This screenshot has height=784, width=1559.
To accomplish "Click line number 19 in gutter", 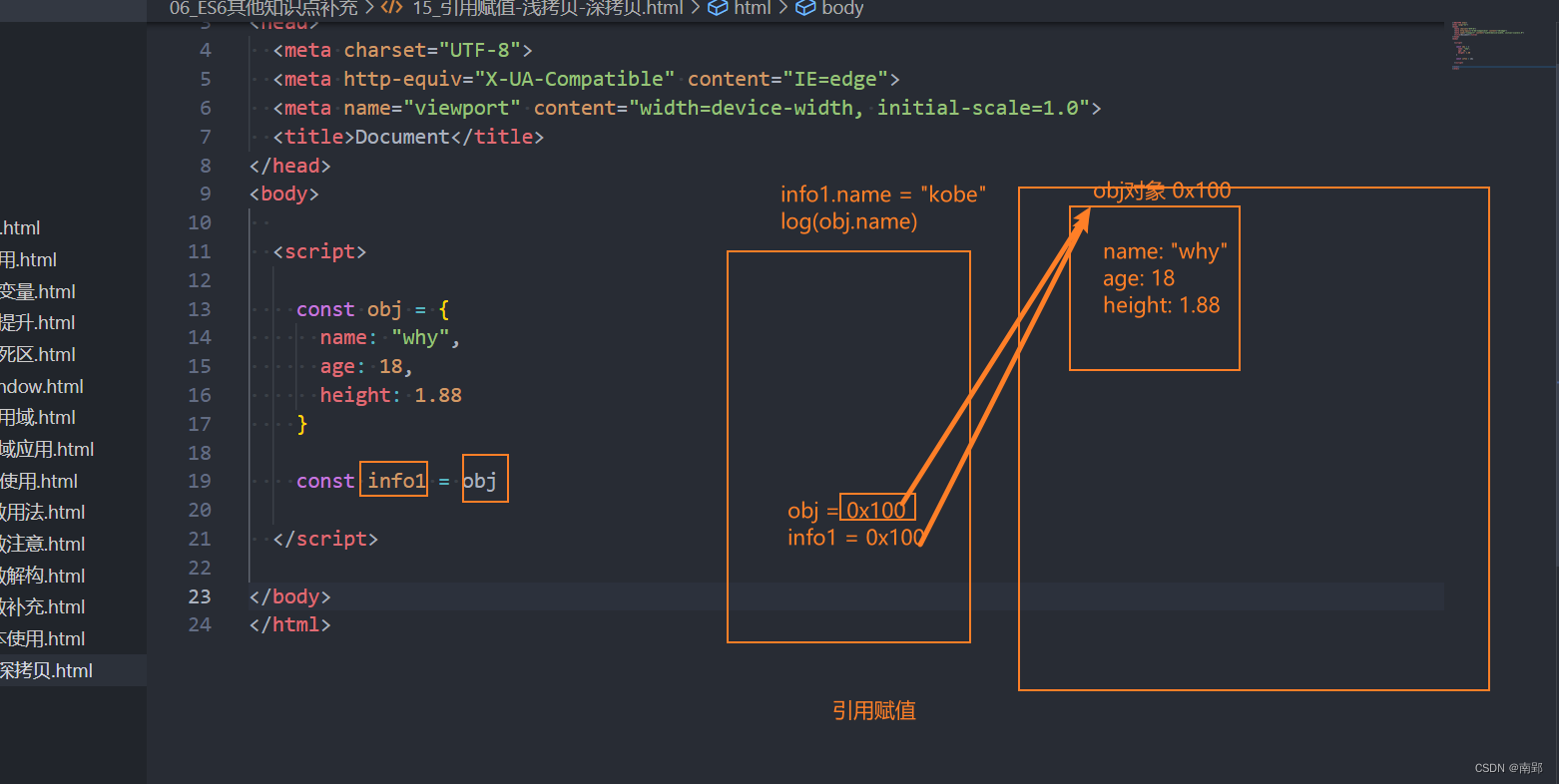I will coord(200,481).
